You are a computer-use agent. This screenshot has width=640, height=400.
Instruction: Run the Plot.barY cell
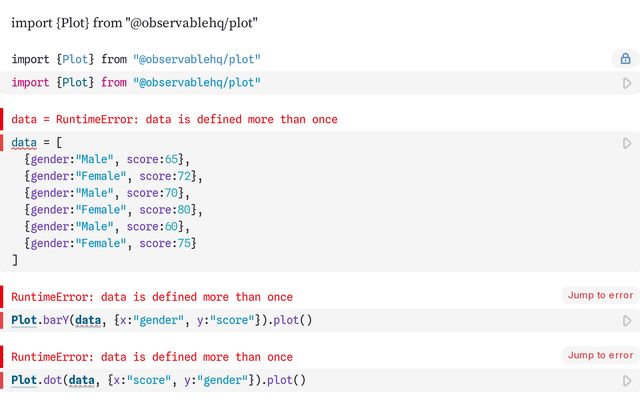(x=627, y=321)
